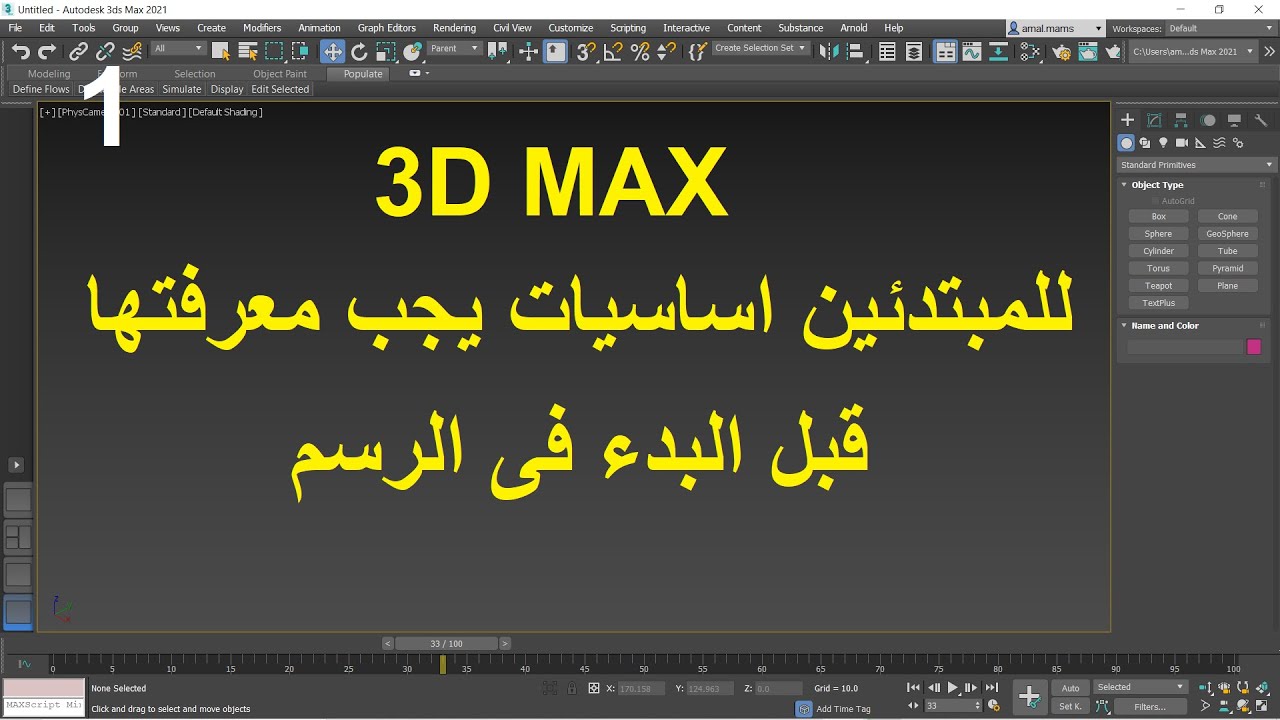
Task: Toggle the 3D Snaps button
Action: click(587, 52)
